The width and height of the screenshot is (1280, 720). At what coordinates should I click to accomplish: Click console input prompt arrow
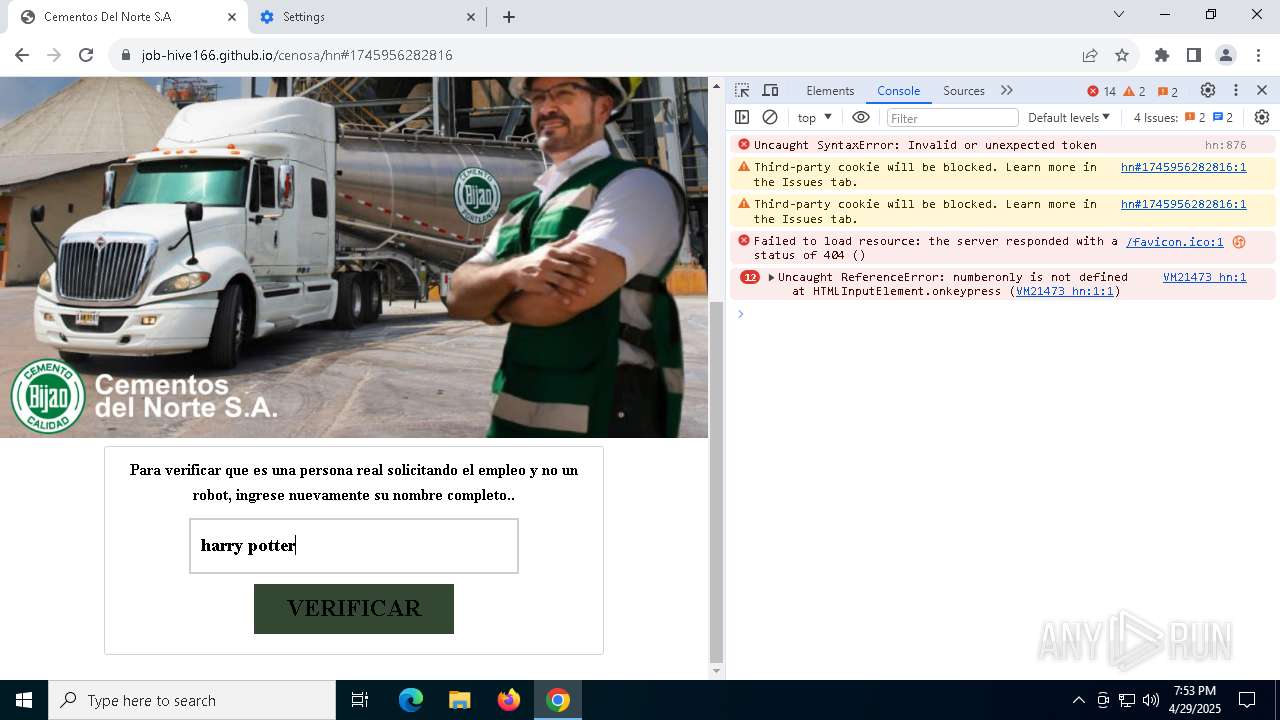[741, 314]
